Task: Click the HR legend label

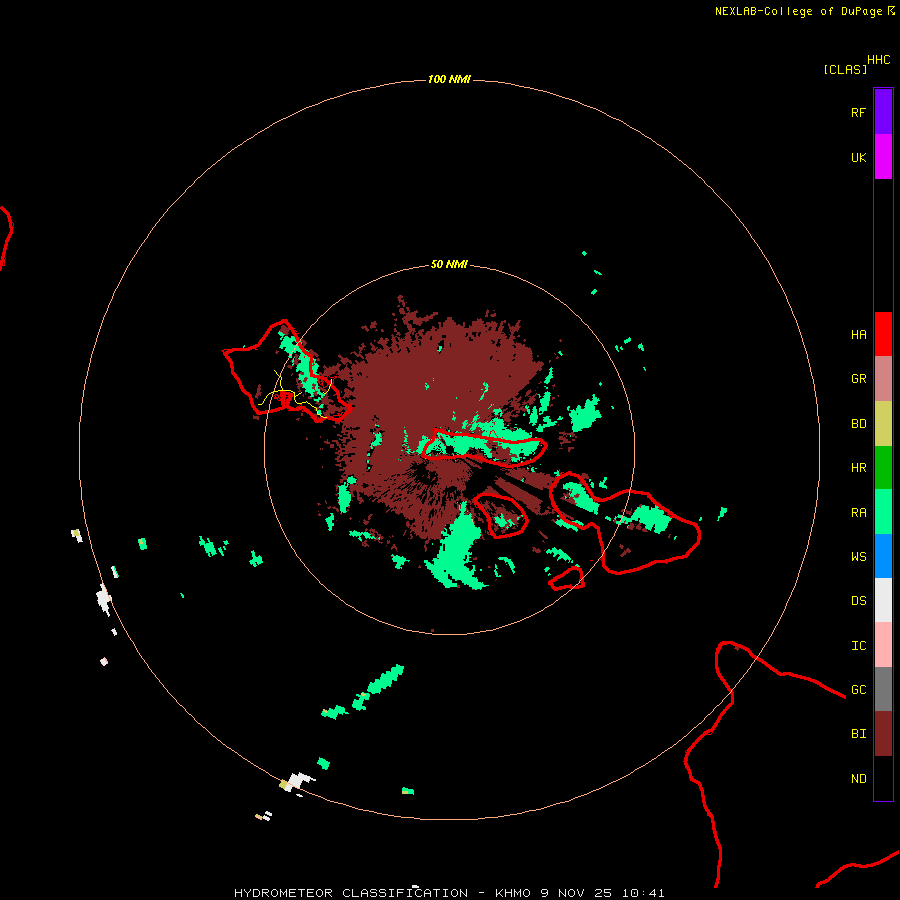Action: point(858,468)
